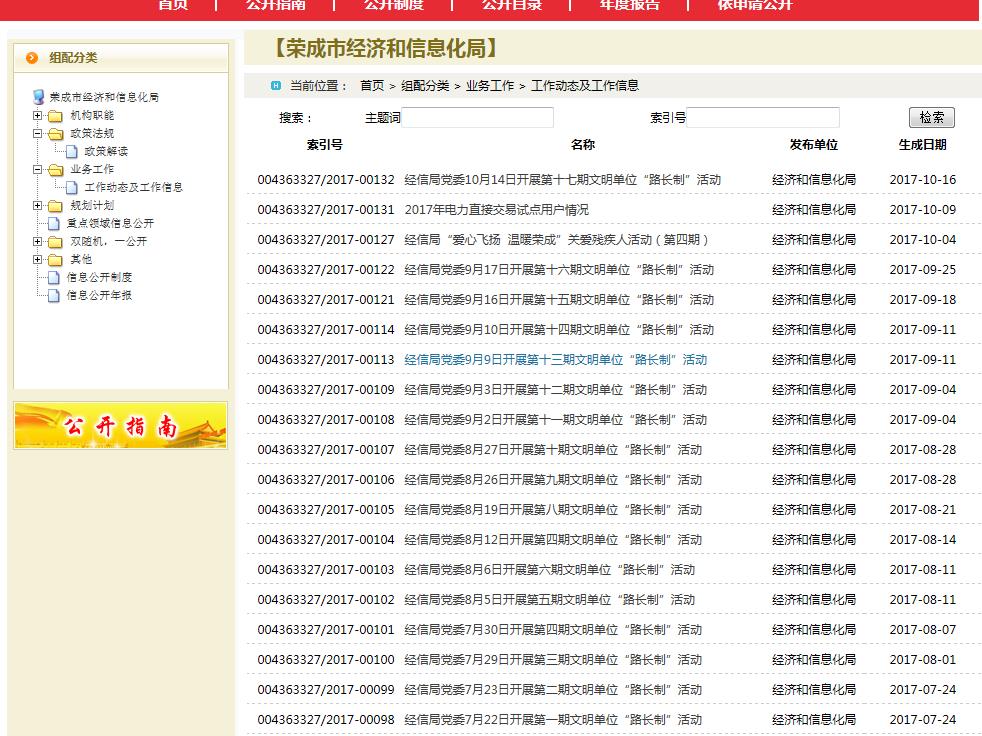The width and height of the screenshot is (982, 736).
Task: Click the document icon beside 信息公开年报
Action: [54, 296]
